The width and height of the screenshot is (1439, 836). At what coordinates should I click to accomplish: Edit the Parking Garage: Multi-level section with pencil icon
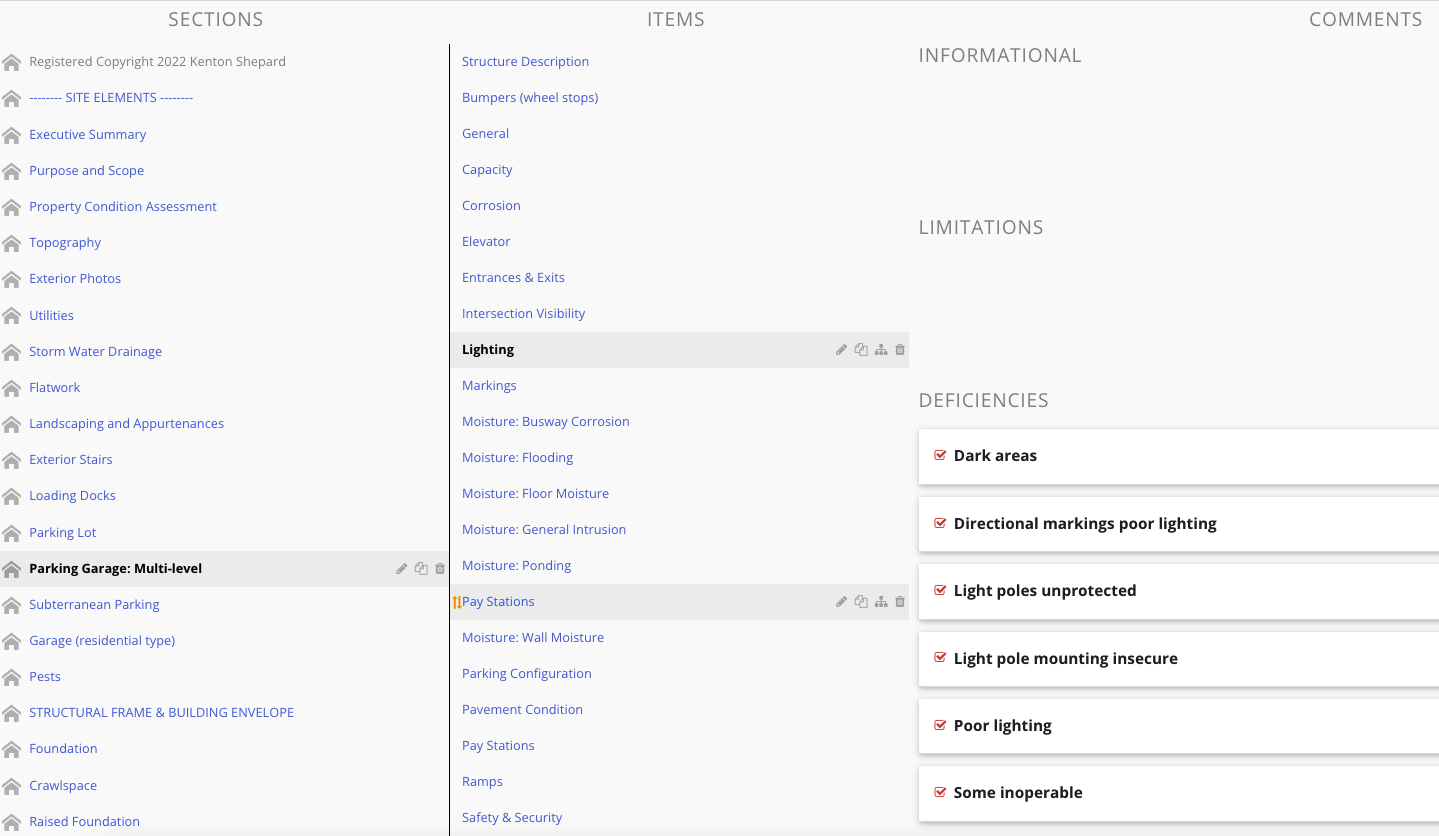click(x=402, y=569)
